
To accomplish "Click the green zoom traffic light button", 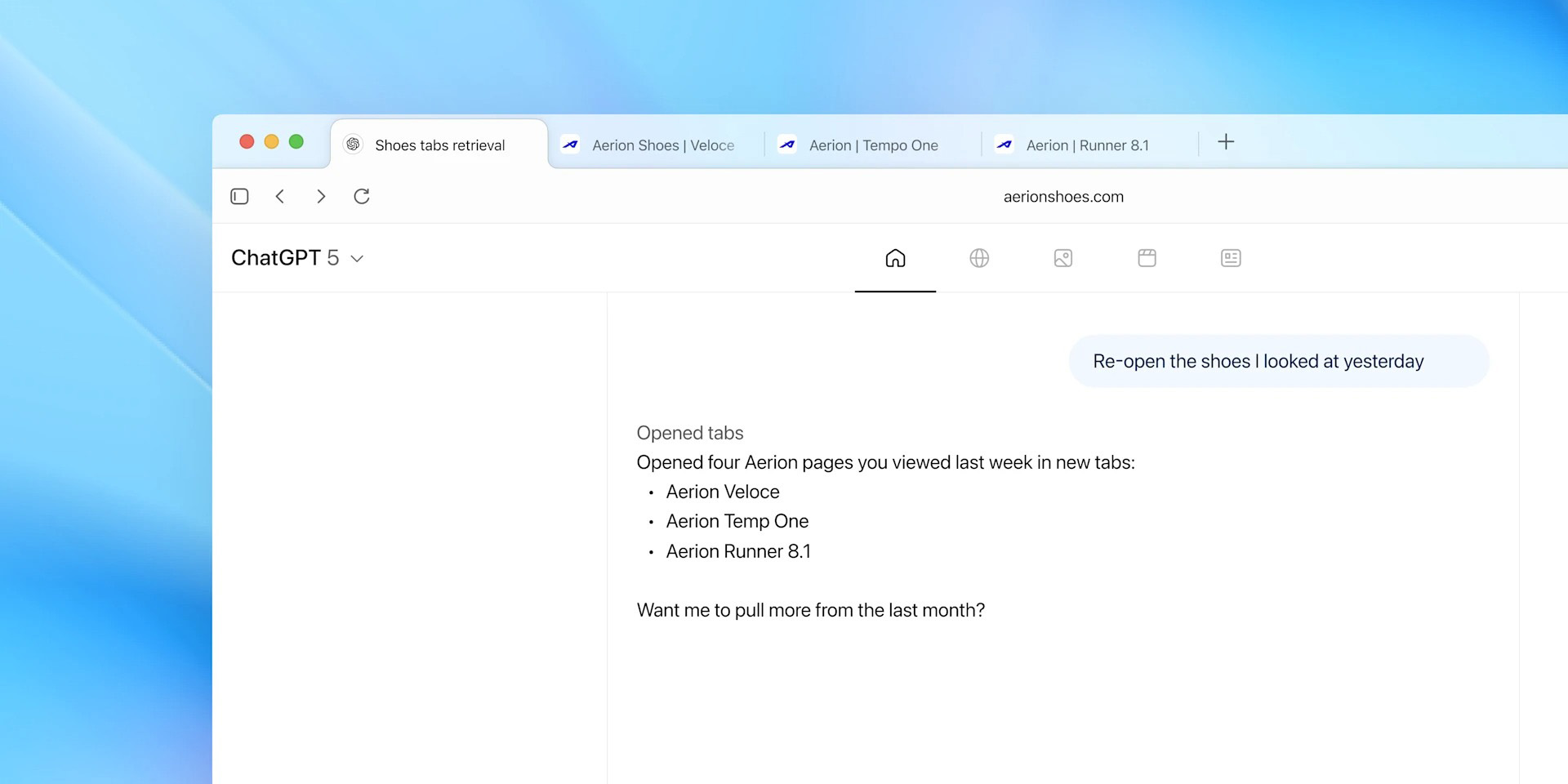I will point(296,141).
